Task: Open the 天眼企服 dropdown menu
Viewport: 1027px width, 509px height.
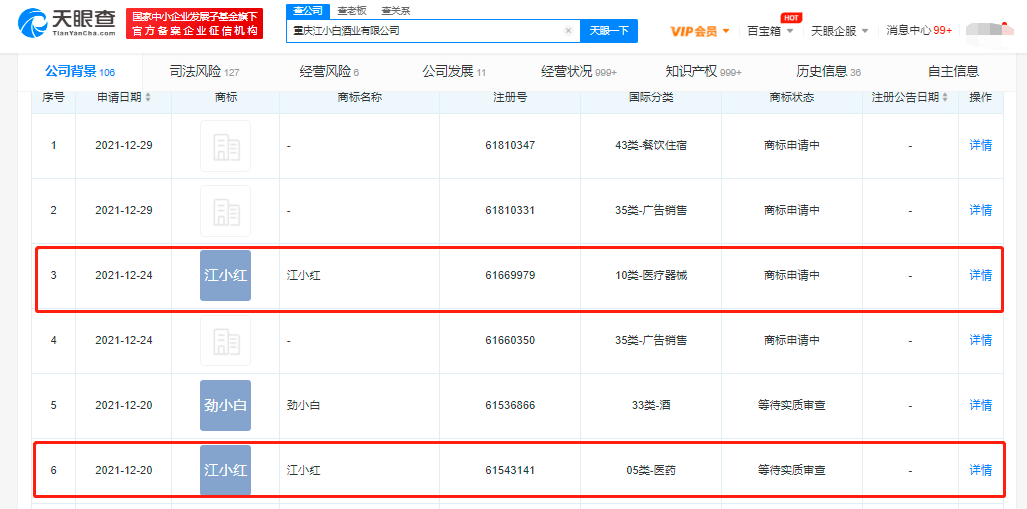Action: coord(840,31)
